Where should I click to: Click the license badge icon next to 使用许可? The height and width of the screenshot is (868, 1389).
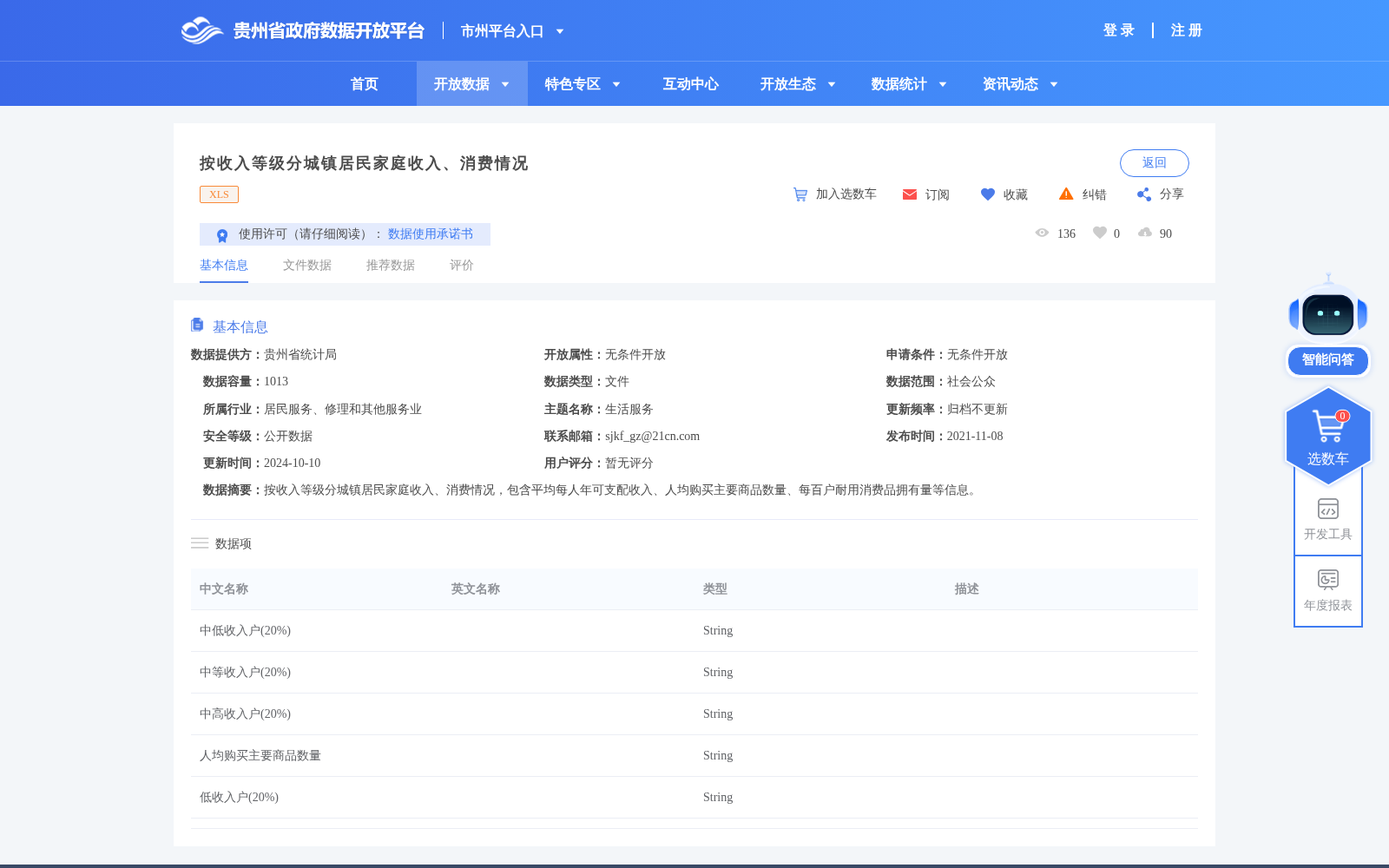(222, 235)
